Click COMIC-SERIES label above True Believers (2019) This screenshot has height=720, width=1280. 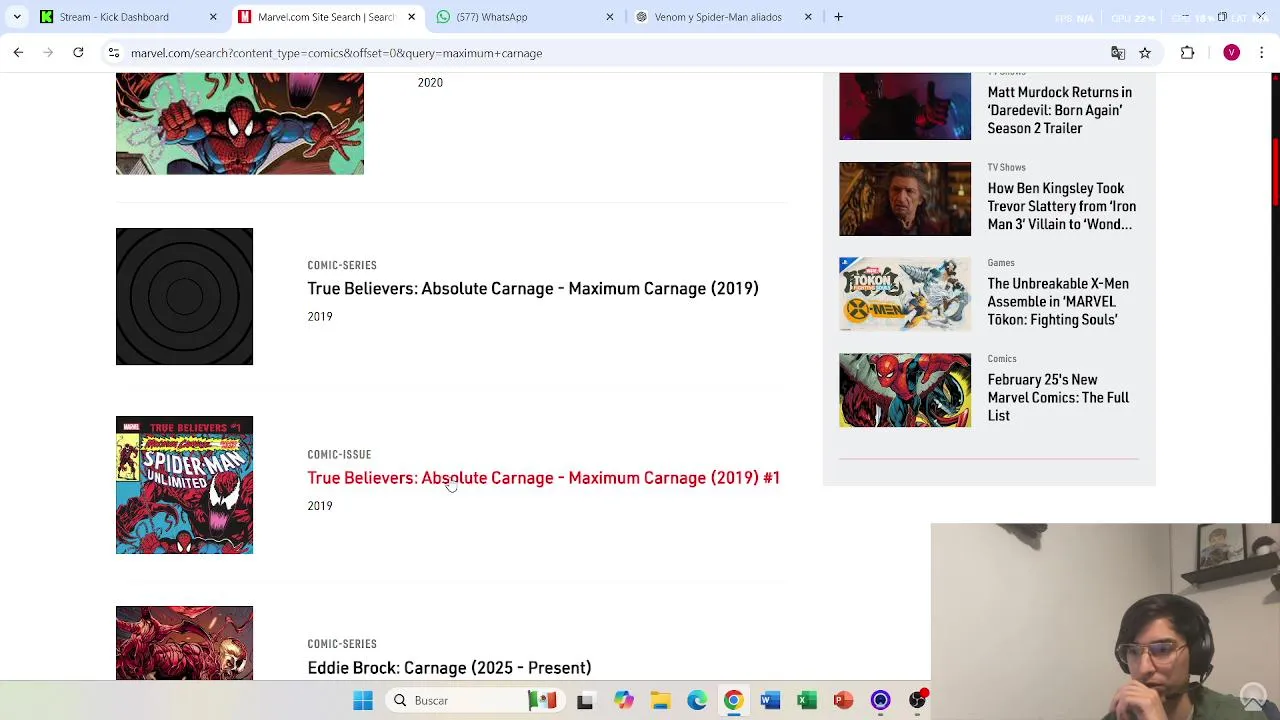click(342, 266)
